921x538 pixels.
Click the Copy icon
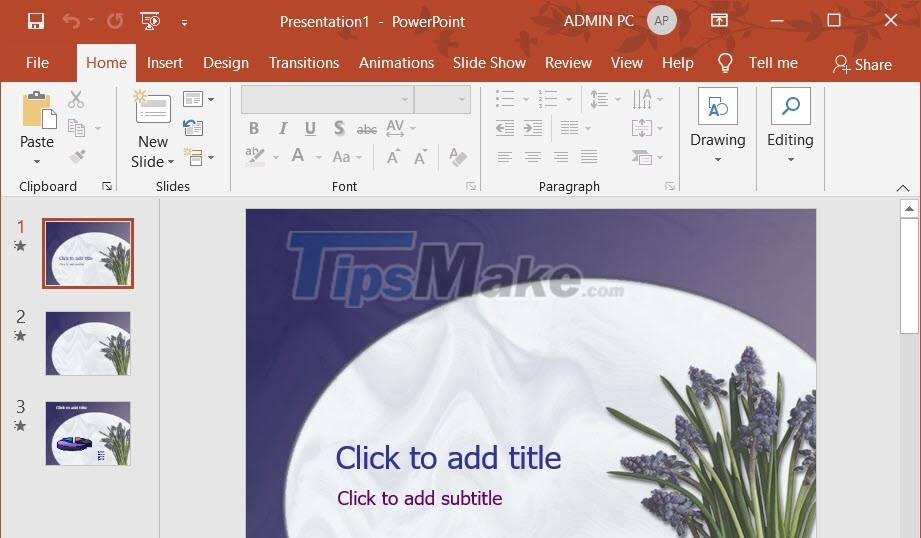point(76,127)
